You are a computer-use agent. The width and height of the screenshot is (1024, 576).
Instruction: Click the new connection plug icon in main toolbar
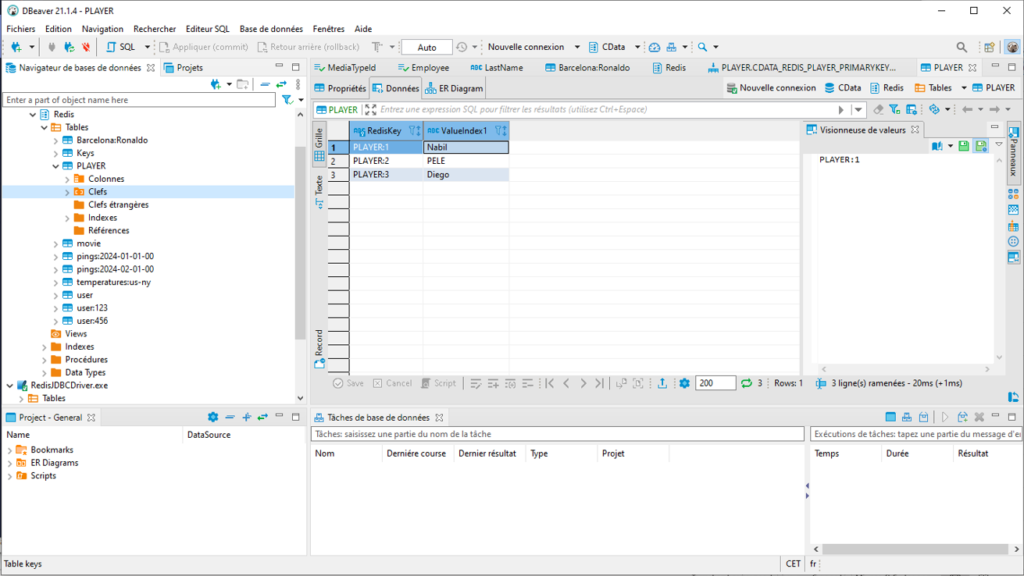pos(16,47)
